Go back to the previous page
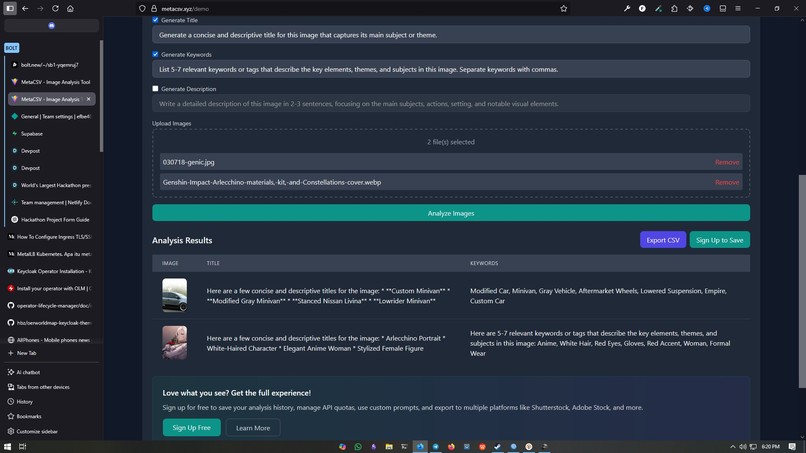Screen dimensions: 806x453 (x=25, y=9)
